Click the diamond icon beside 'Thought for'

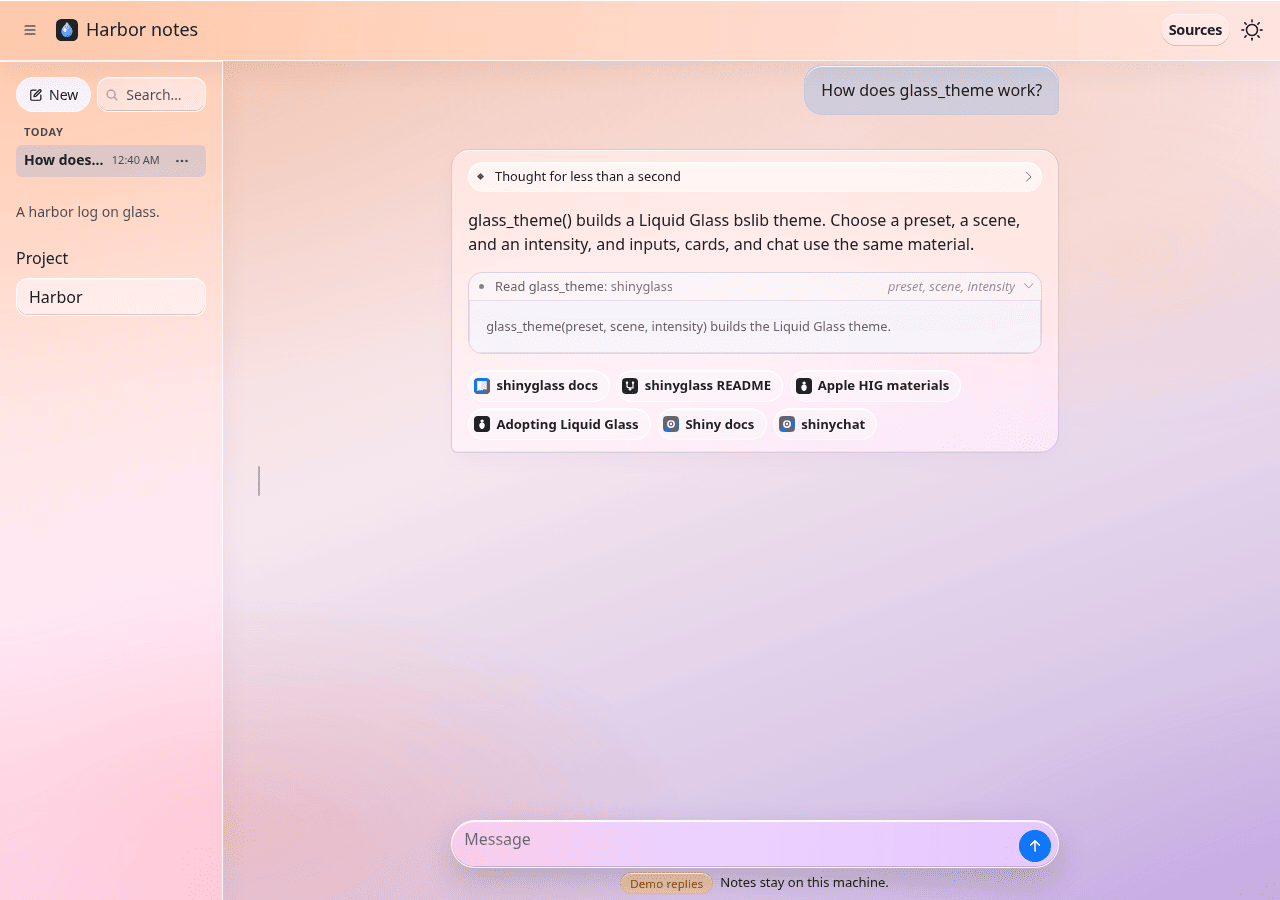click(480, 177)
